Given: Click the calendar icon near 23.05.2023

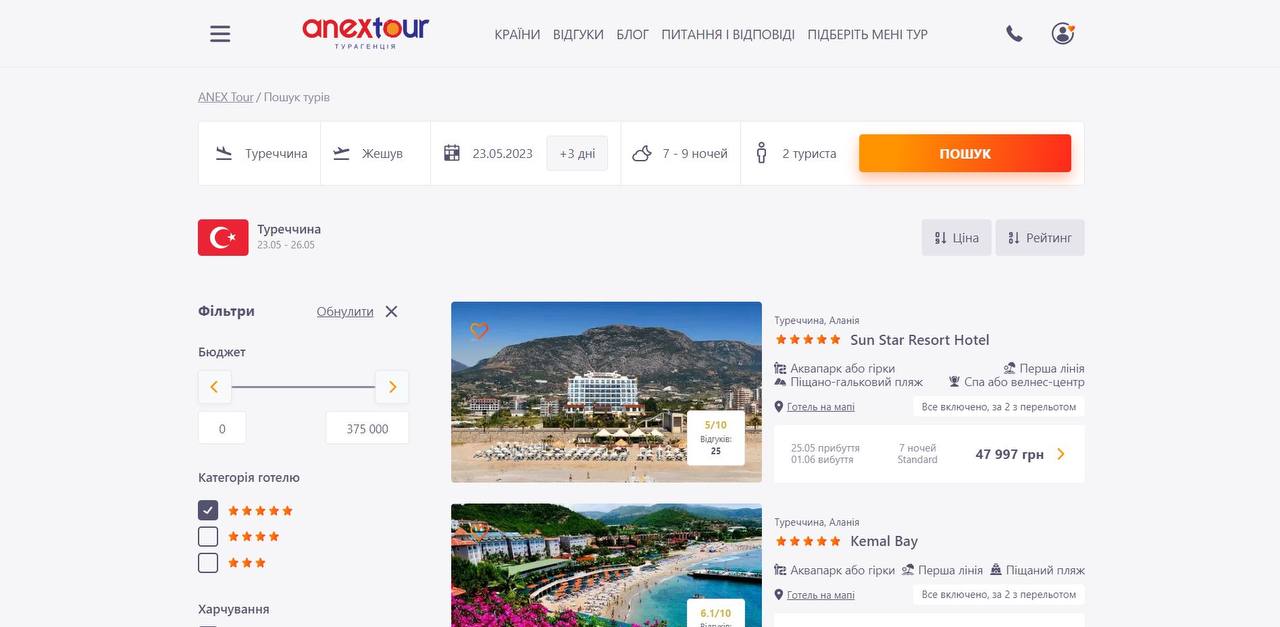Looking at the screenshot, I should point(452,153).
